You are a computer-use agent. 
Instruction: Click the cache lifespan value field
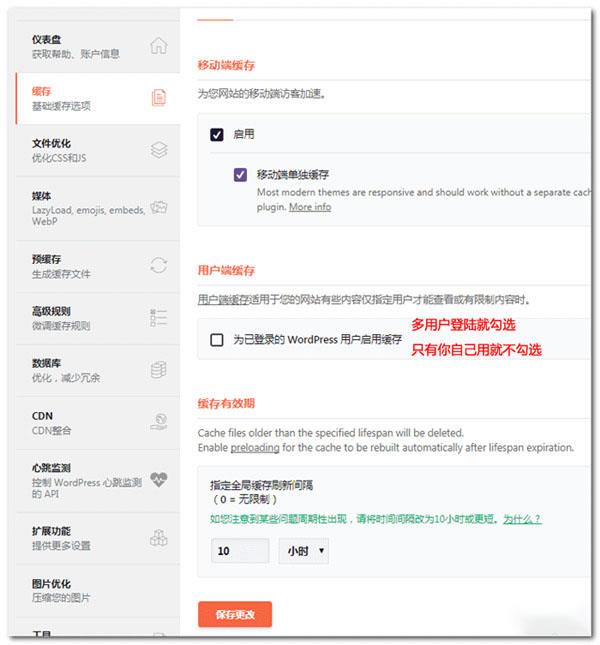(x=240, y=551)
